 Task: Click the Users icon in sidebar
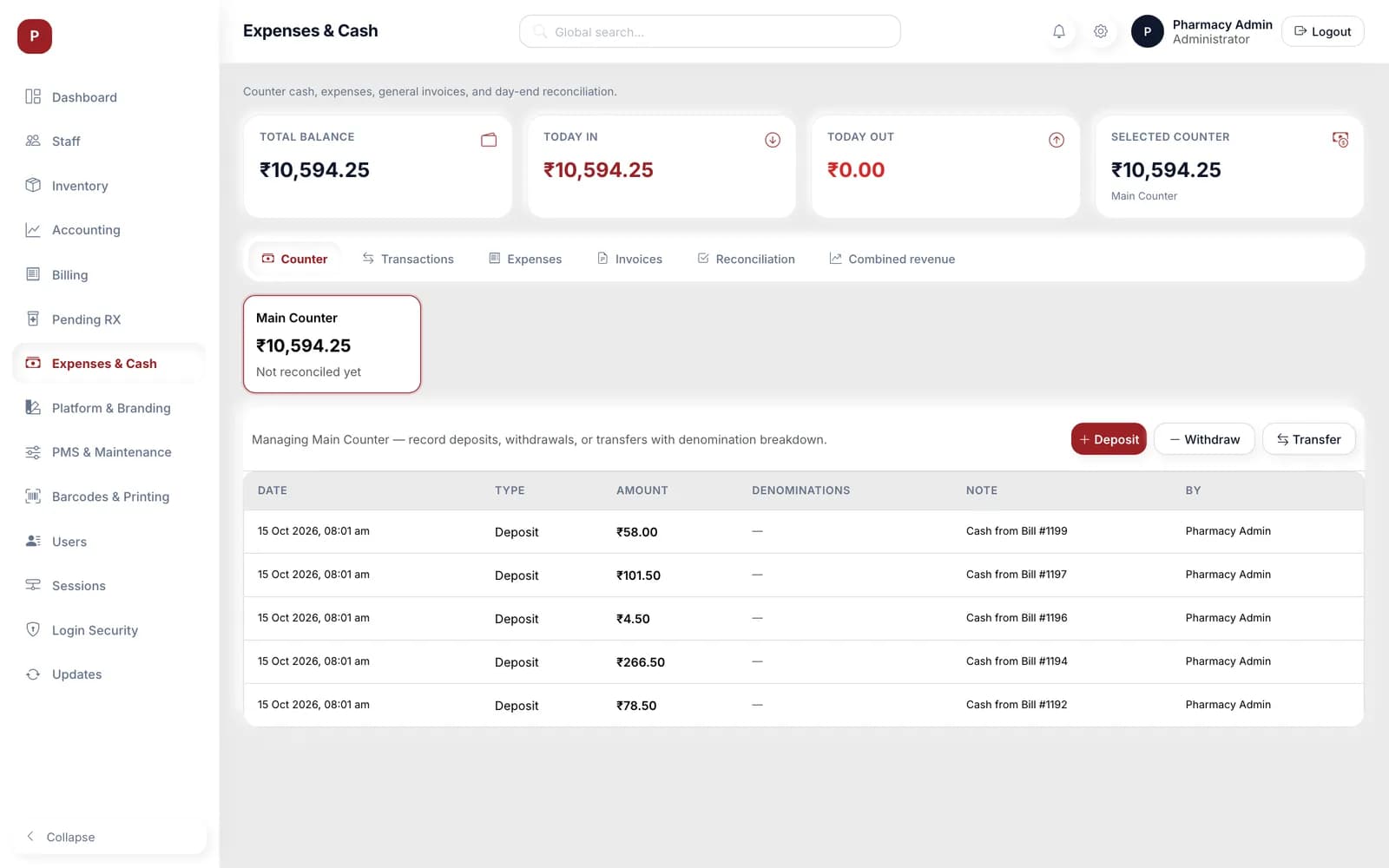(33, 541)
